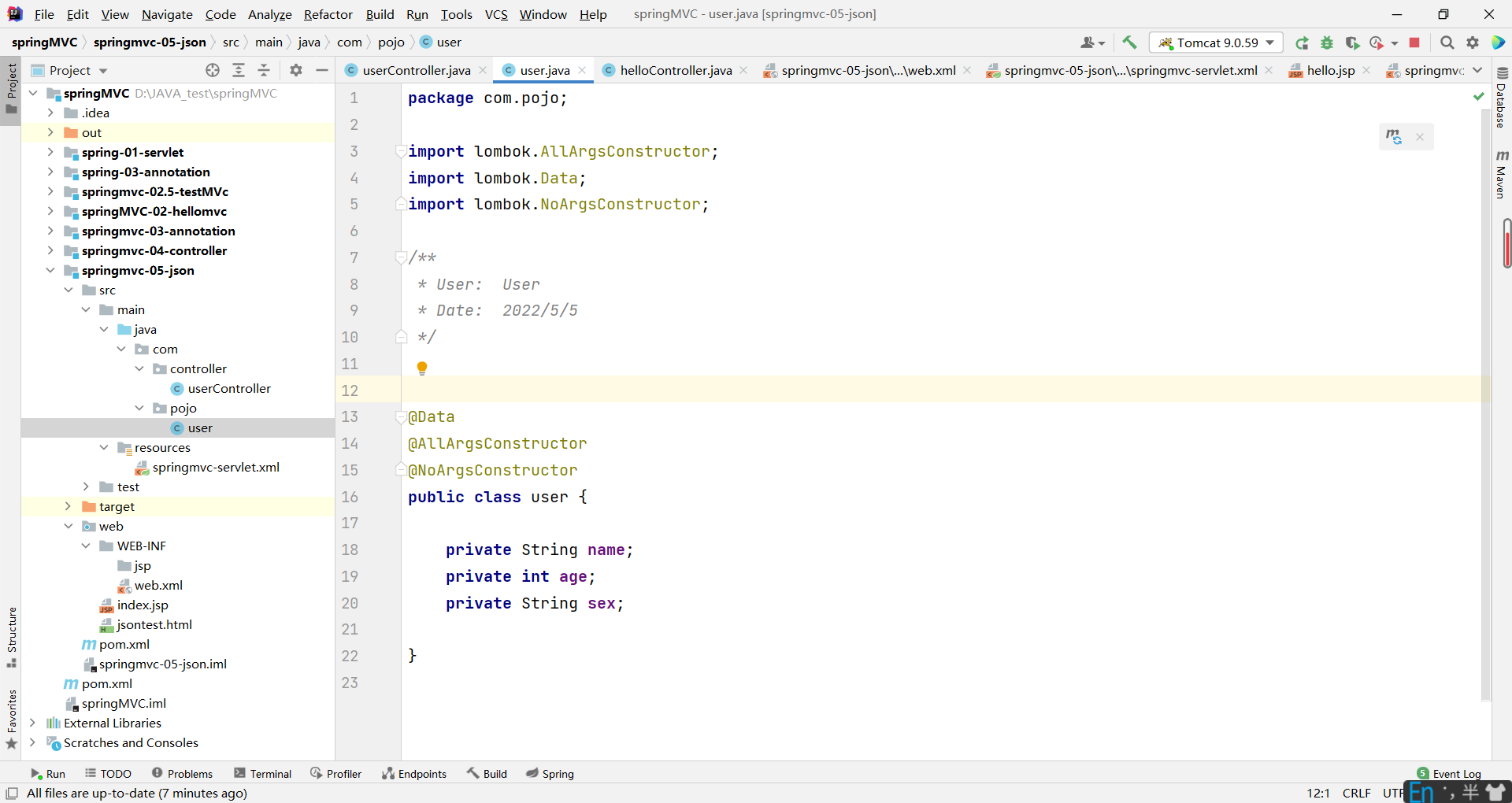Open the Endpoints tool window
This screenshot has height=803, width=1512.
point(414,774)
